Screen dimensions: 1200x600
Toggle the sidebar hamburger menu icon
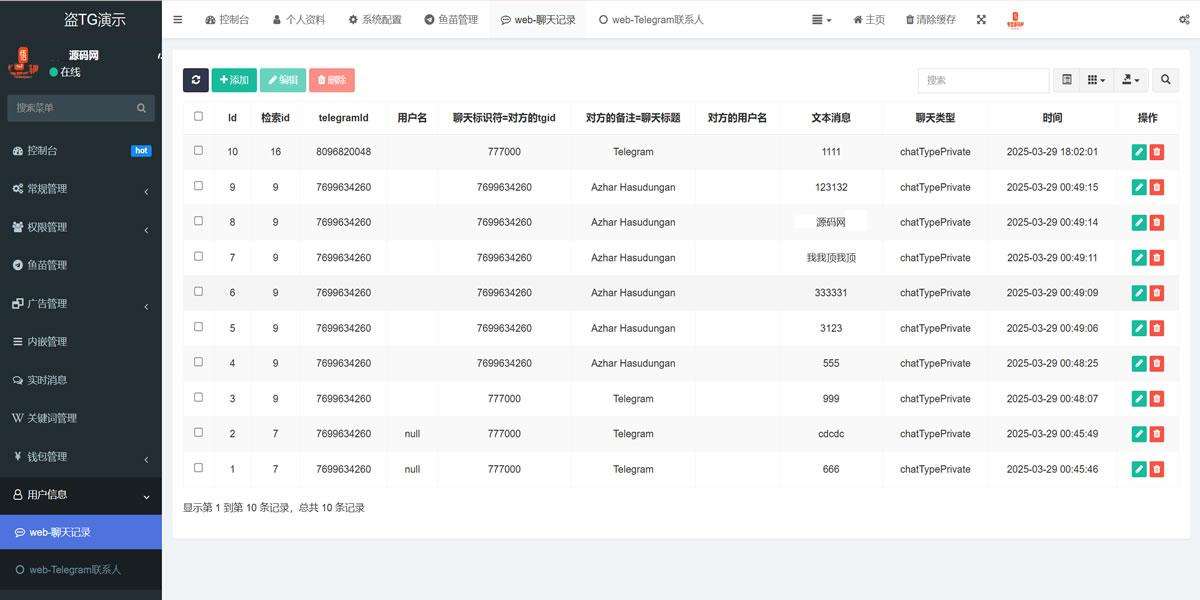coord(178,20)
